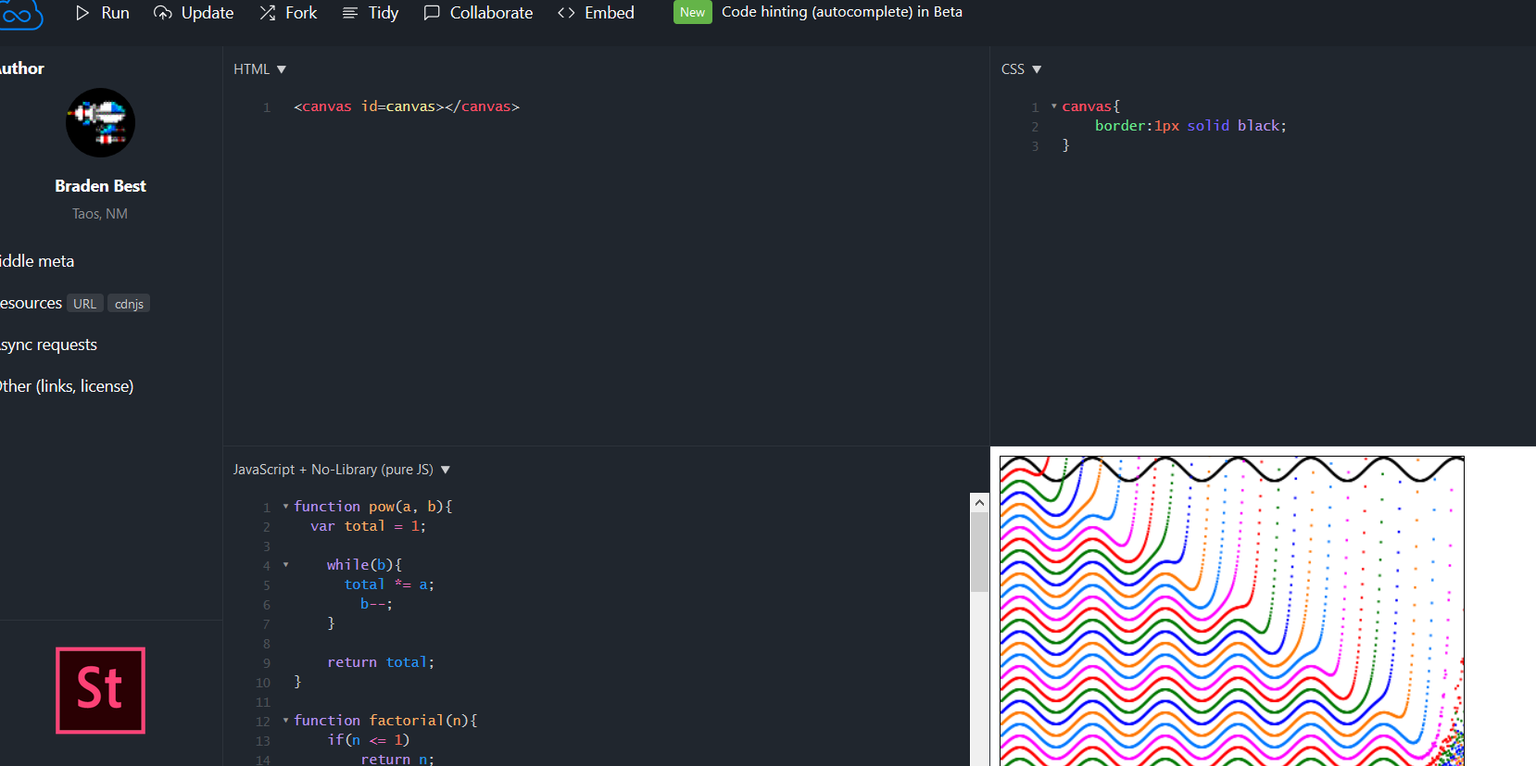Click the Collaborate label

pos(491,13)
